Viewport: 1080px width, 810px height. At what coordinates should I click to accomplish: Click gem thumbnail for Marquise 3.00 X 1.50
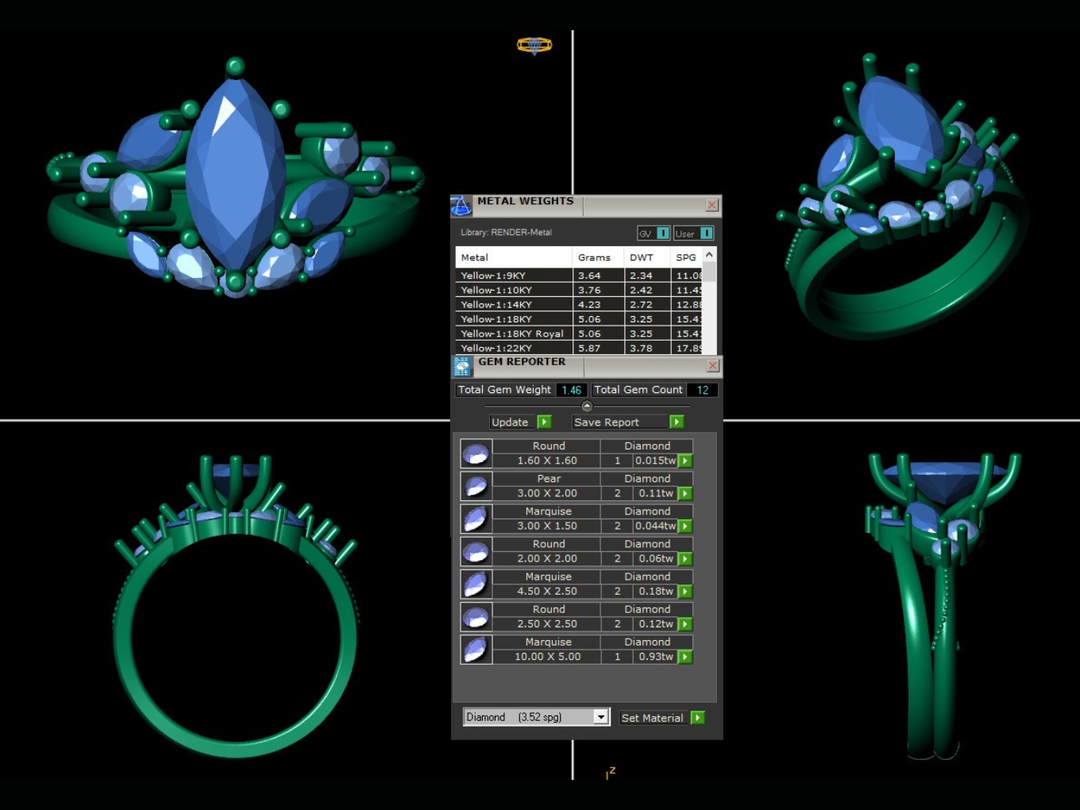pyautogui.click(x=476, y=519)
